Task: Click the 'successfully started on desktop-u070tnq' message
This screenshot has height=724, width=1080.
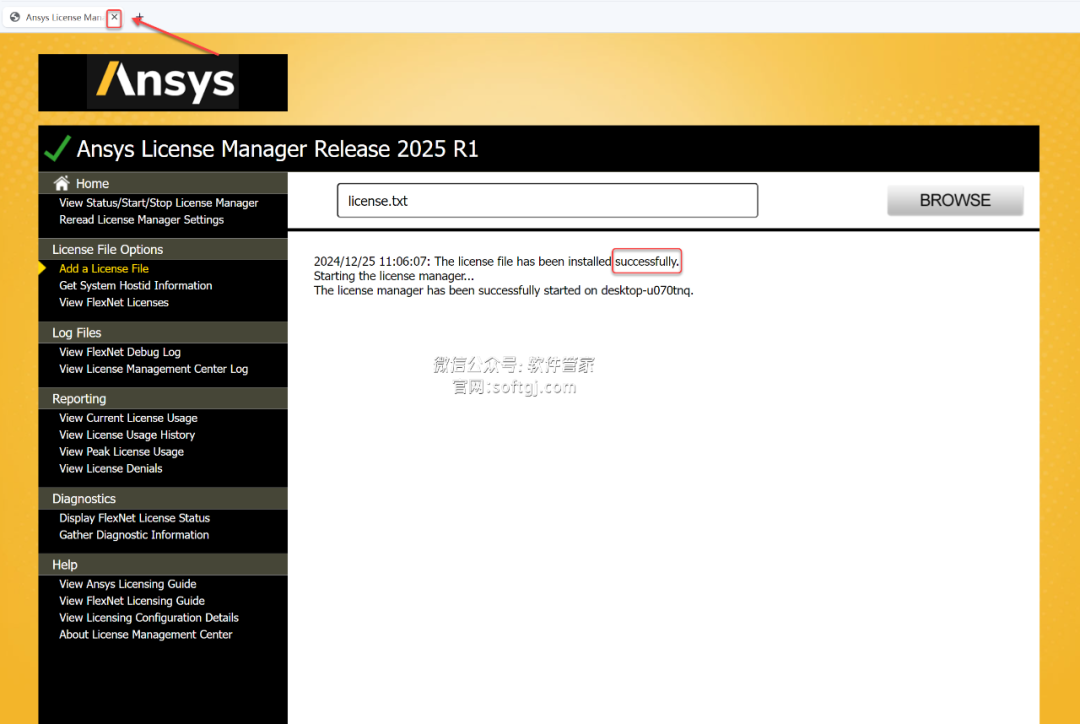Action: [x=503, y=291]
